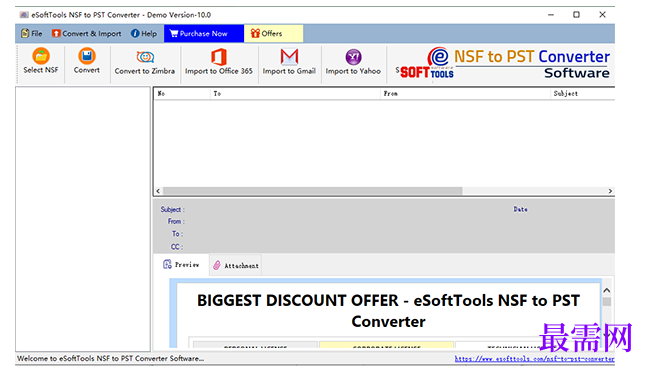Launch Import to Office 365
The image size is (651, 369).
pyautogui.click(x=219, y=62)
